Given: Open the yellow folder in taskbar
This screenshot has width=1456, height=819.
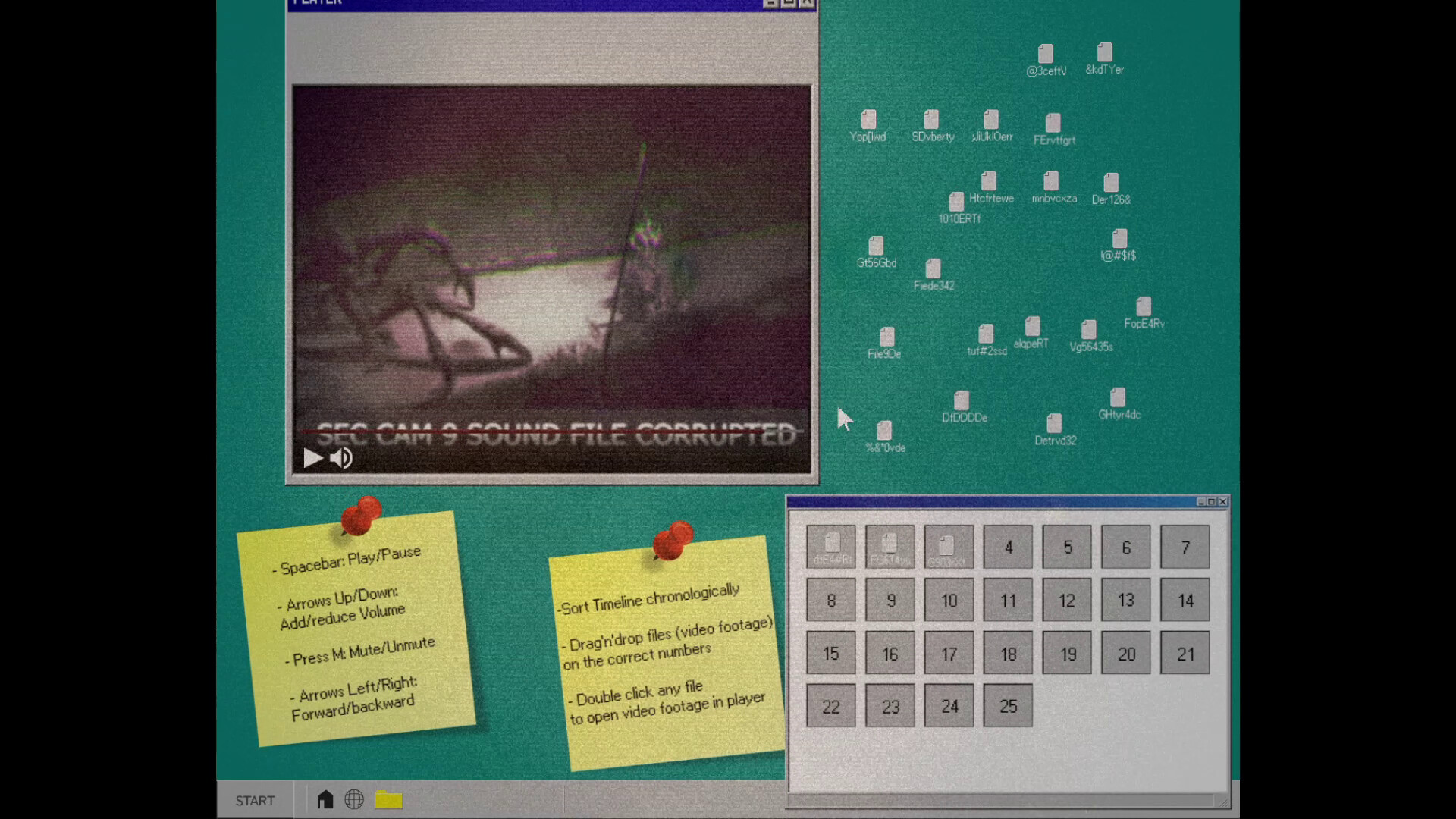Looking at the screenshot, I should point(389,799).
